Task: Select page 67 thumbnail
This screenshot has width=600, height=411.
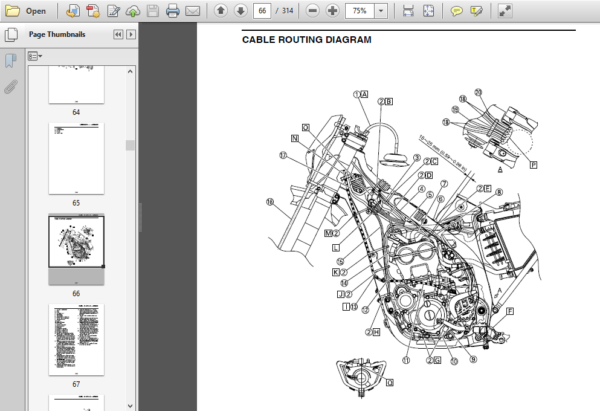Action: 77,340
